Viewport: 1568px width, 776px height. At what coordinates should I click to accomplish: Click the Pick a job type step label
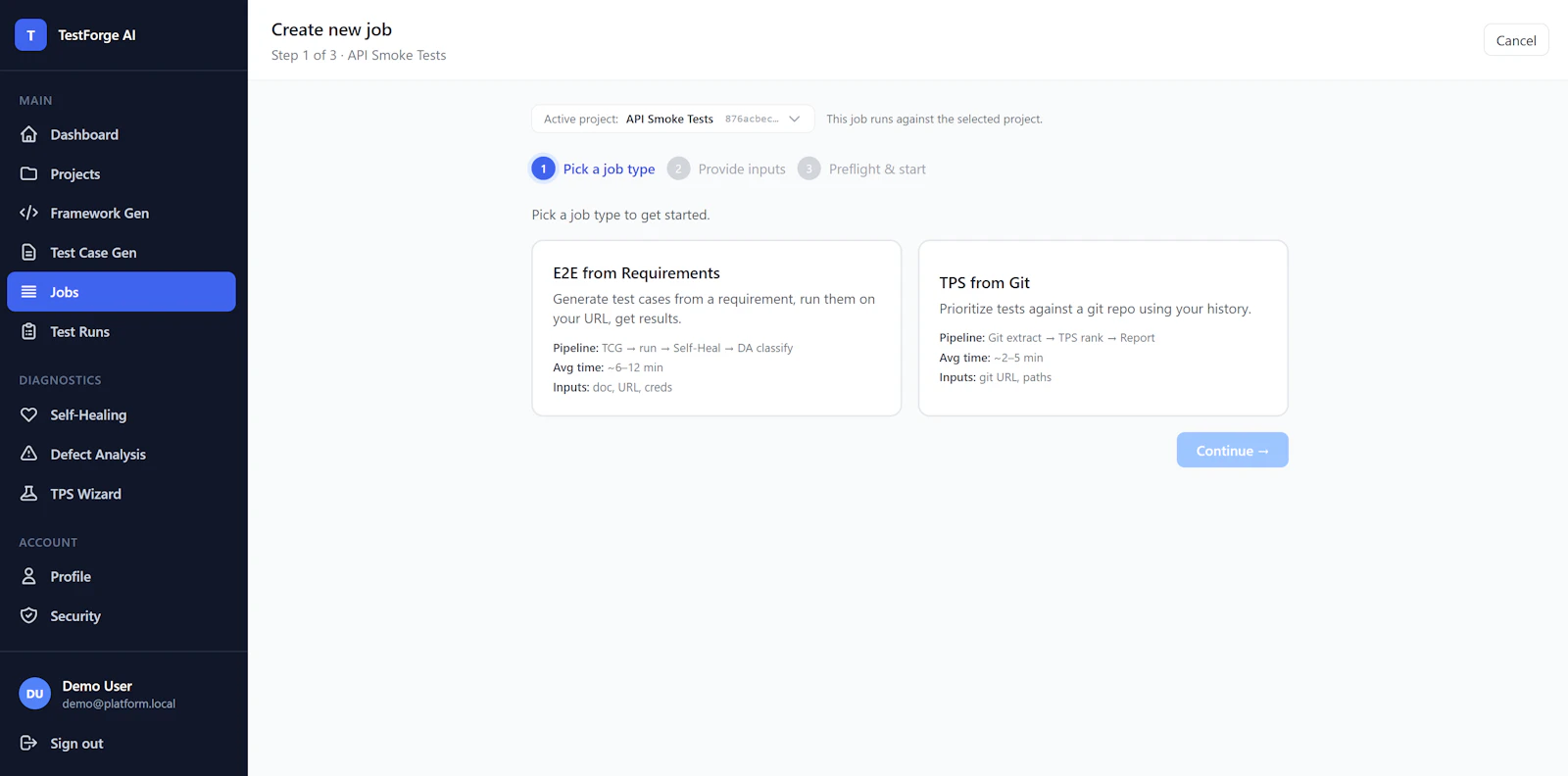(x=609, y=169)
